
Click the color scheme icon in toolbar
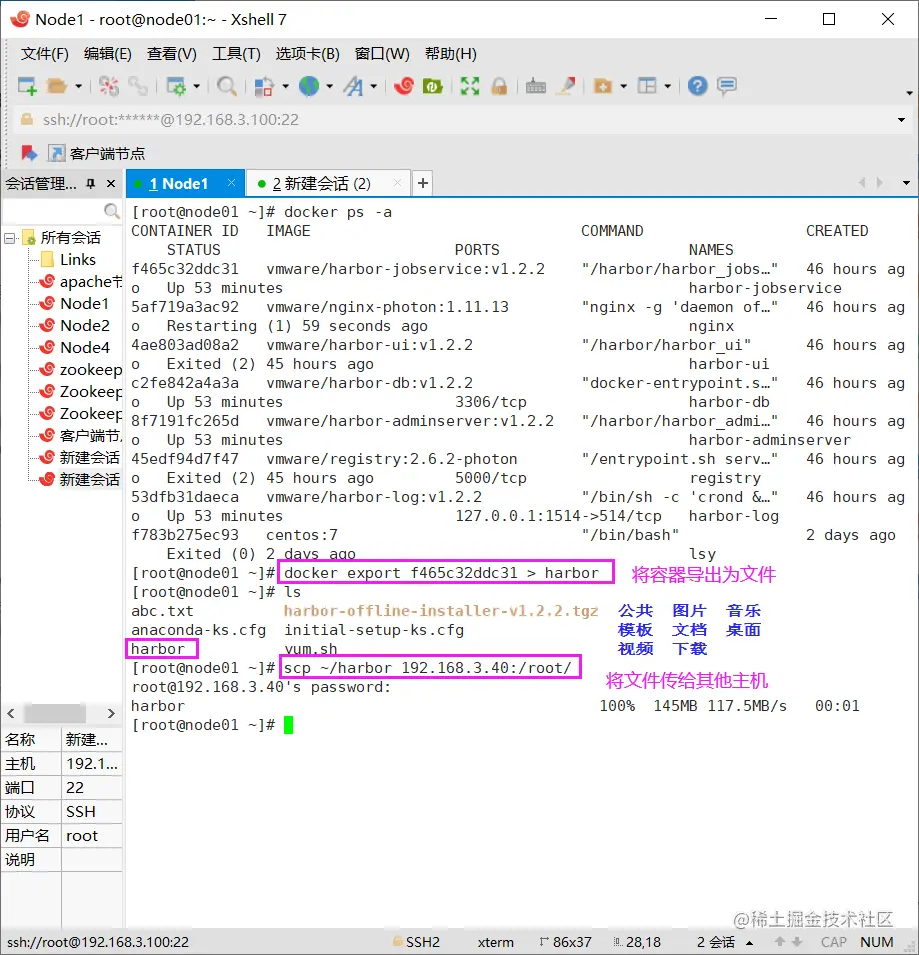(x=264, y=86)
